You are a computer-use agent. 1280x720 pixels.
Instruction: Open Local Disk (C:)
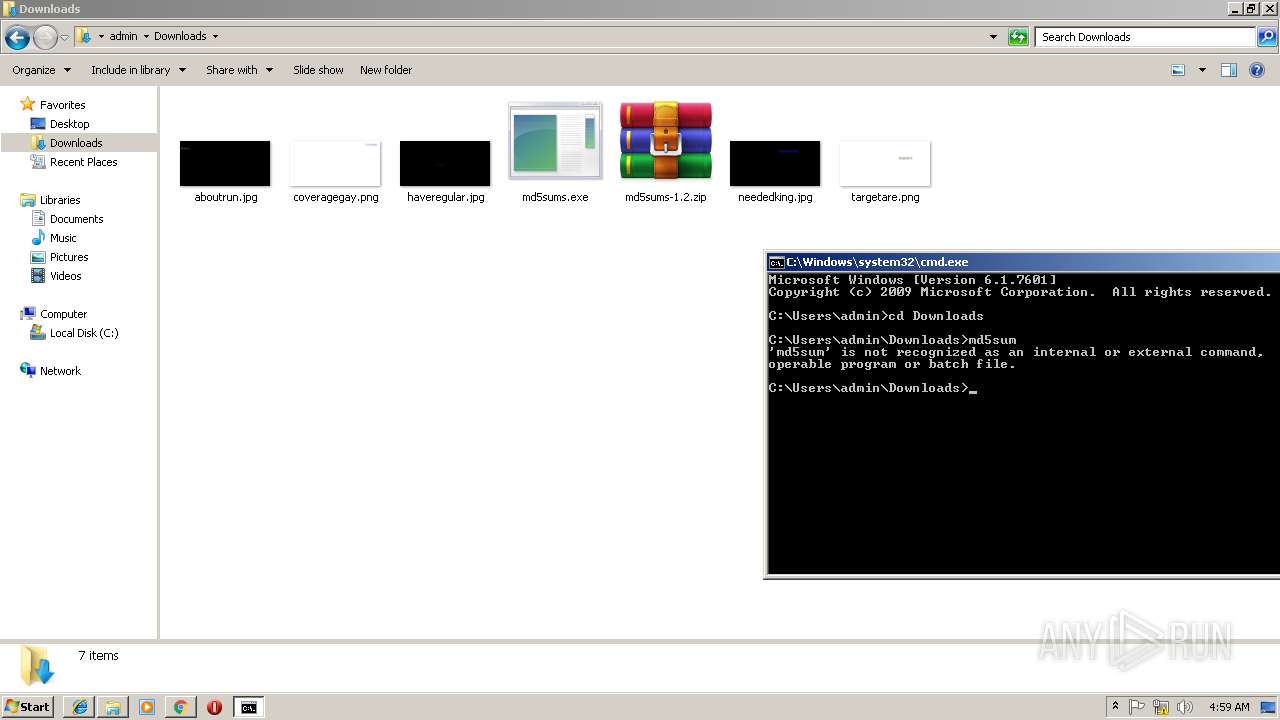[84, 333]
